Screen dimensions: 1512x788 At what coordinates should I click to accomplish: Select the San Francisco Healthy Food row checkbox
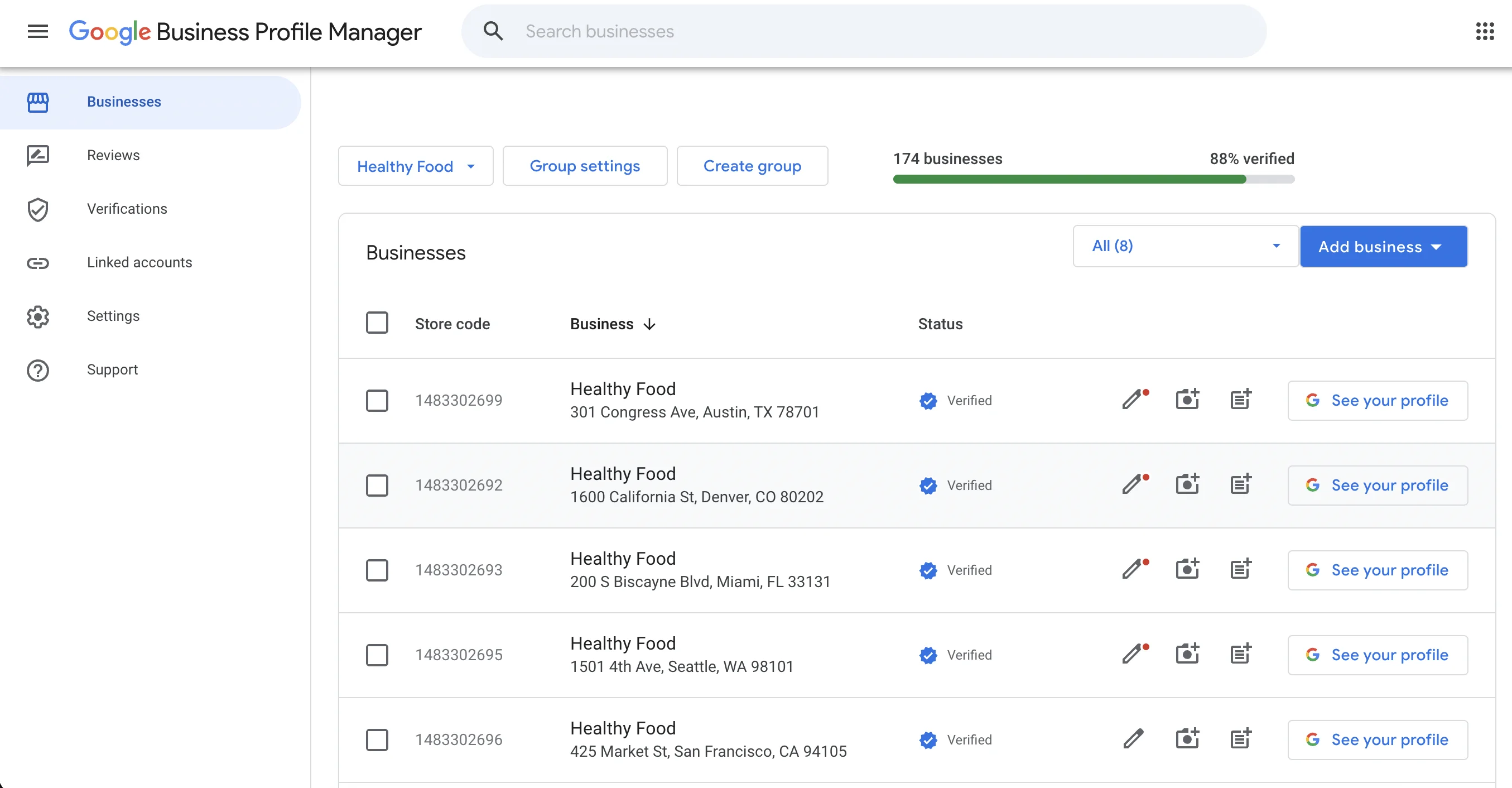click(x=377, y=740)
